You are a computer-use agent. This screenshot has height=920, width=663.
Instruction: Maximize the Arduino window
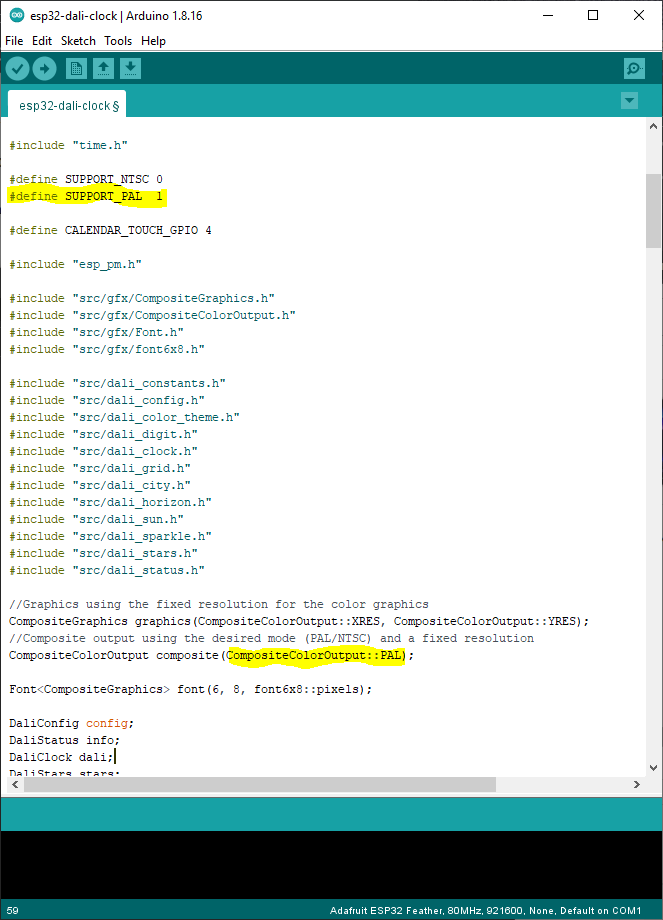(593, 16)
